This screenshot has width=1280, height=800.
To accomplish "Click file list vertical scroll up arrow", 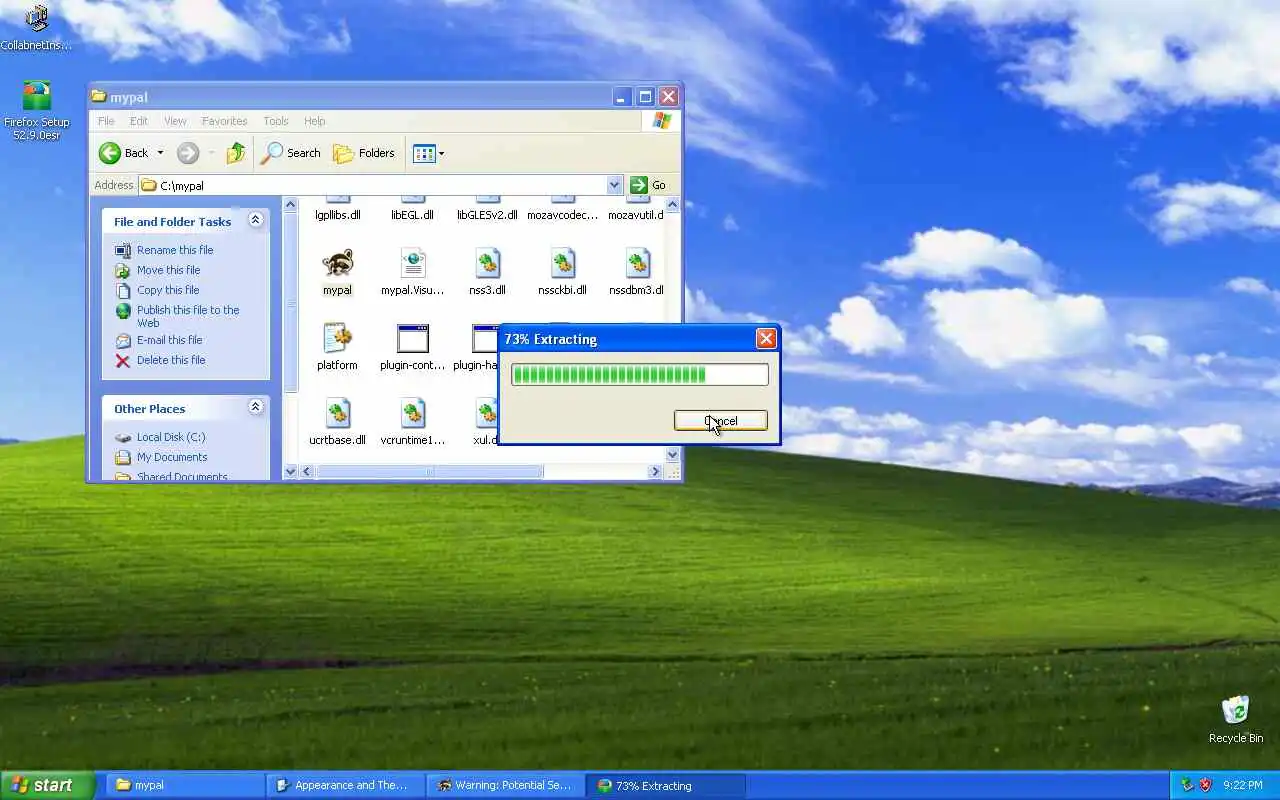I will (672, 205).
